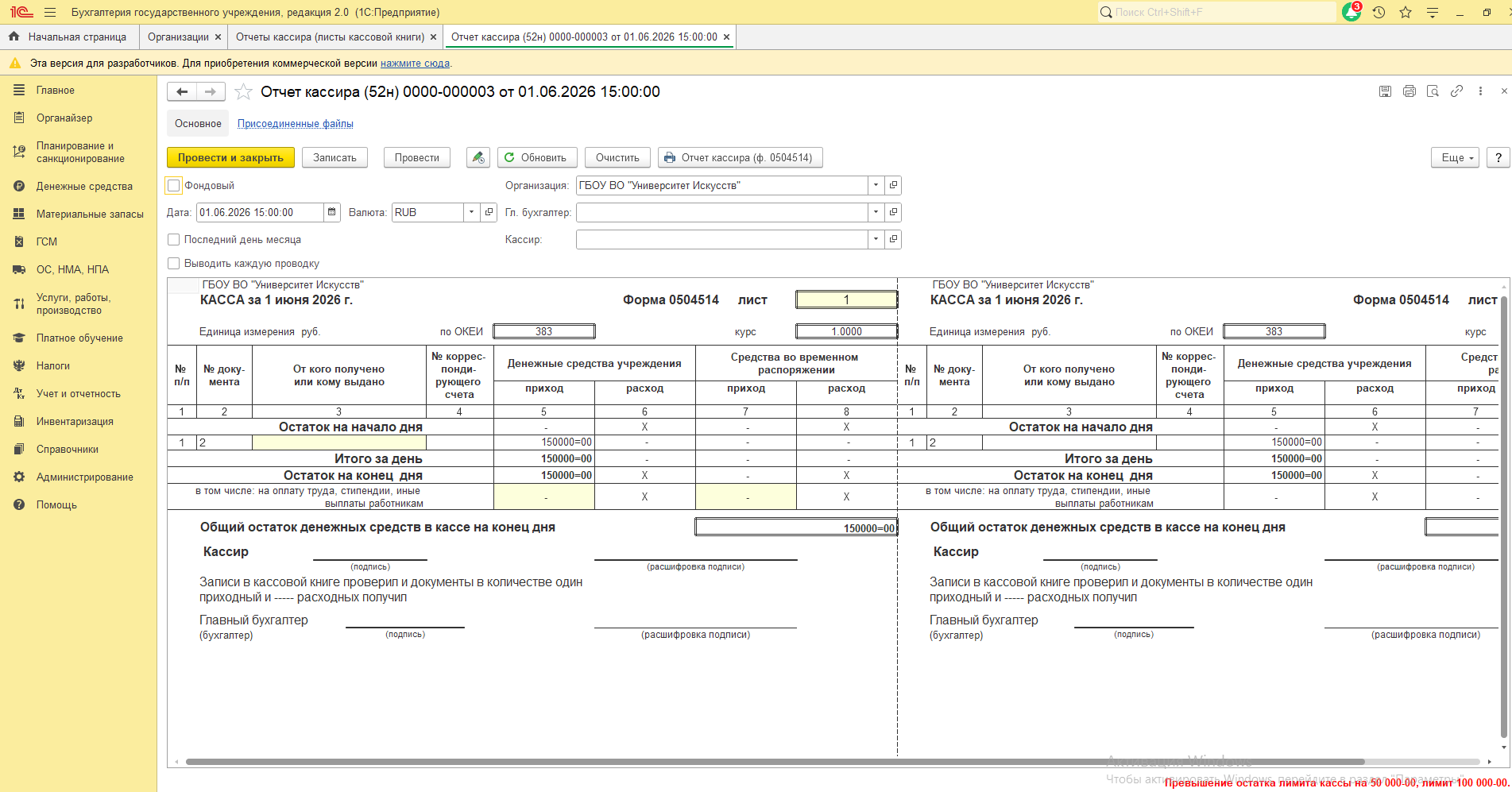Expand the Организация dropdown arrow
Screen dimensions: 1512x792
[x=876, y=185]
